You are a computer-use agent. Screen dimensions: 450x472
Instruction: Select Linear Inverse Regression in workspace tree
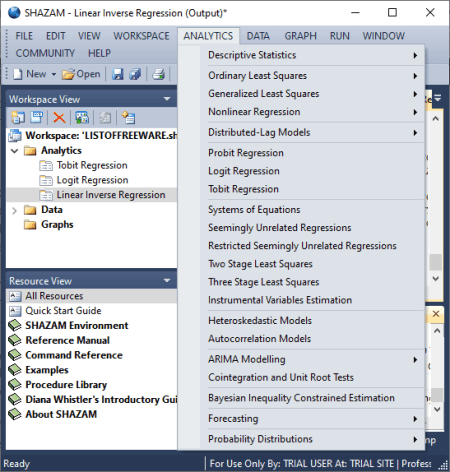[x=111, y=195]
